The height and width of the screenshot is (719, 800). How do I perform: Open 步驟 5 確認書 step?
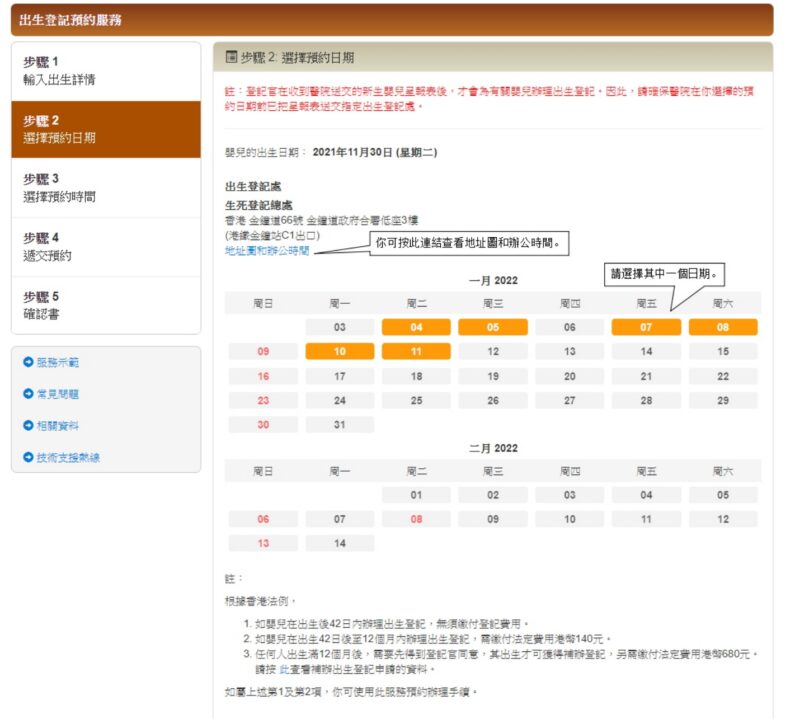coord(105,305)
